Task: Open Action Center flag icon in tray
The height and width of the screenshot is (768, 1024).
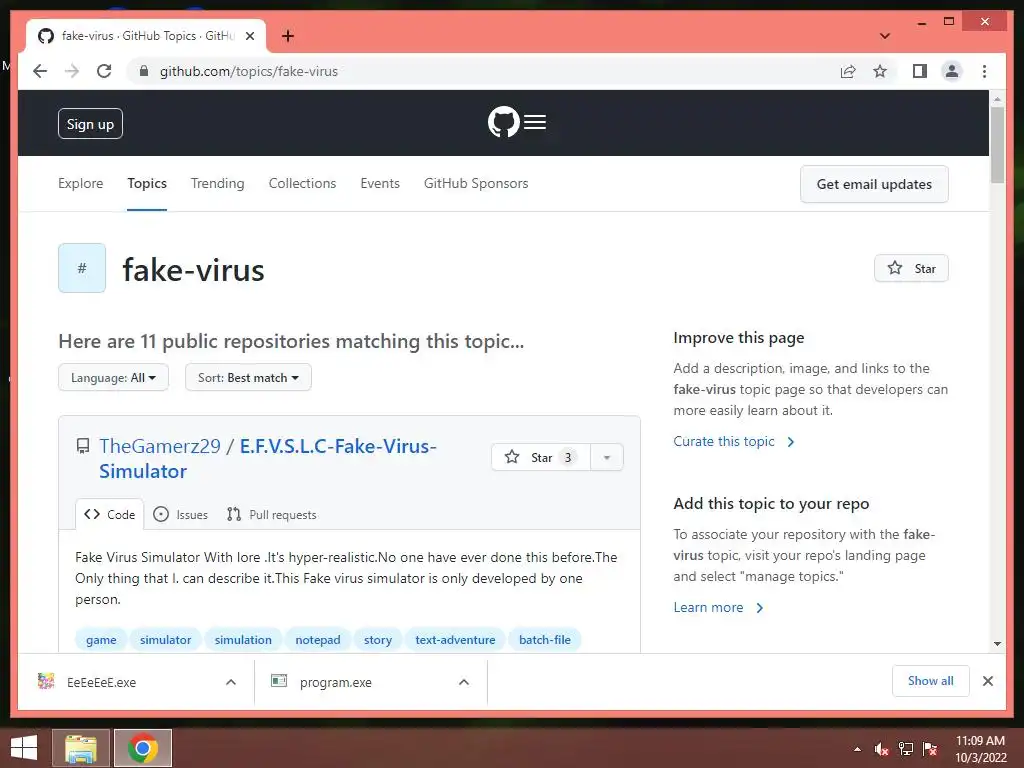Action: coord(930,749)
